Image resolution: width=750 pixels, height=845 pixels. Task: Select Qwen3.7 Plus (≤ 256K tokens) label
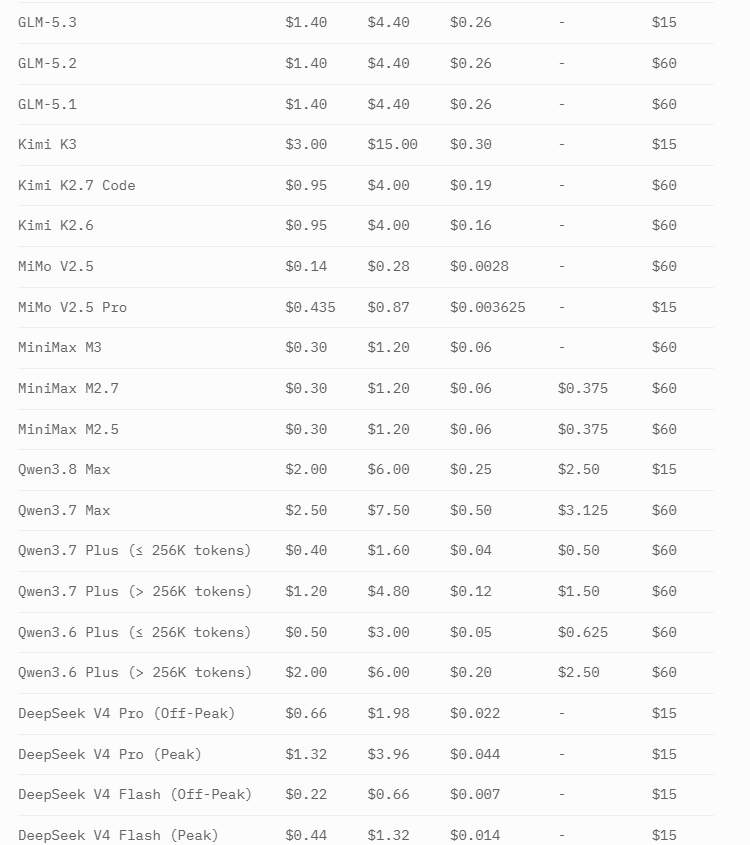click(x=135, y=551)
